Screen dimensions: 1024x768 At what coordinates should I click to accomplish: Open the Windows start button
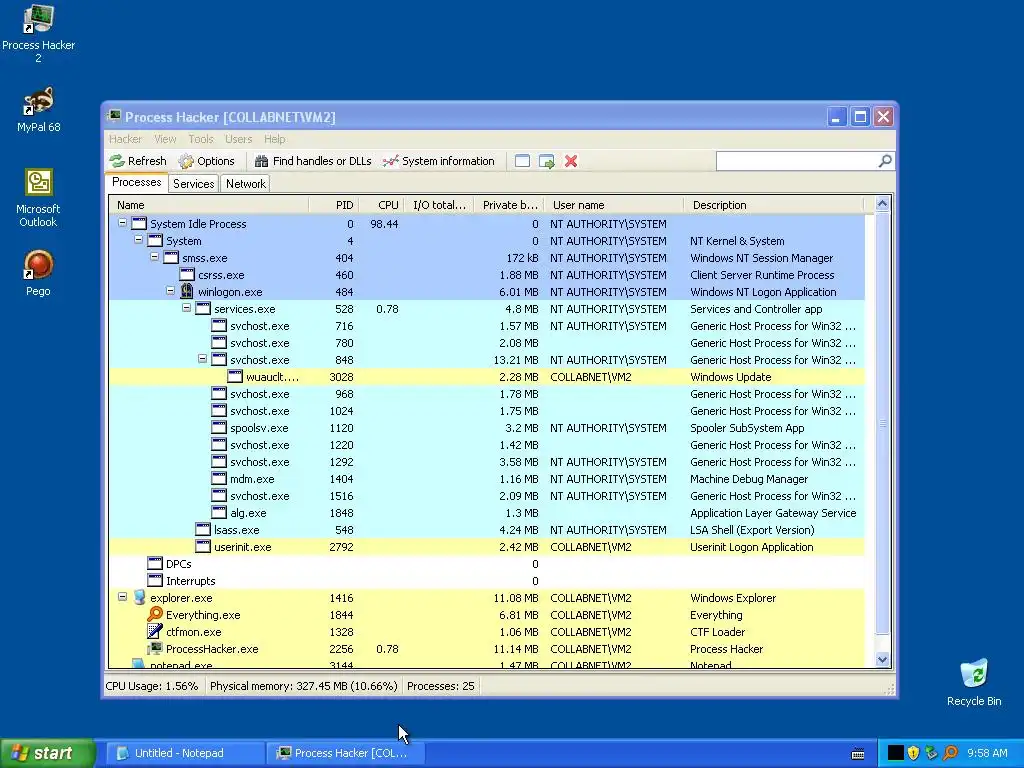point(48,753)
